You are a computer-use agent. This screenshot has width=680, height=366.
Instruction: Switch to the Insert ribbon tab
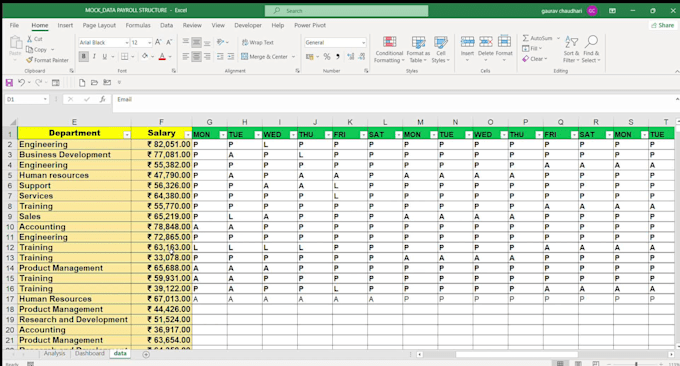tap(65, 25)
